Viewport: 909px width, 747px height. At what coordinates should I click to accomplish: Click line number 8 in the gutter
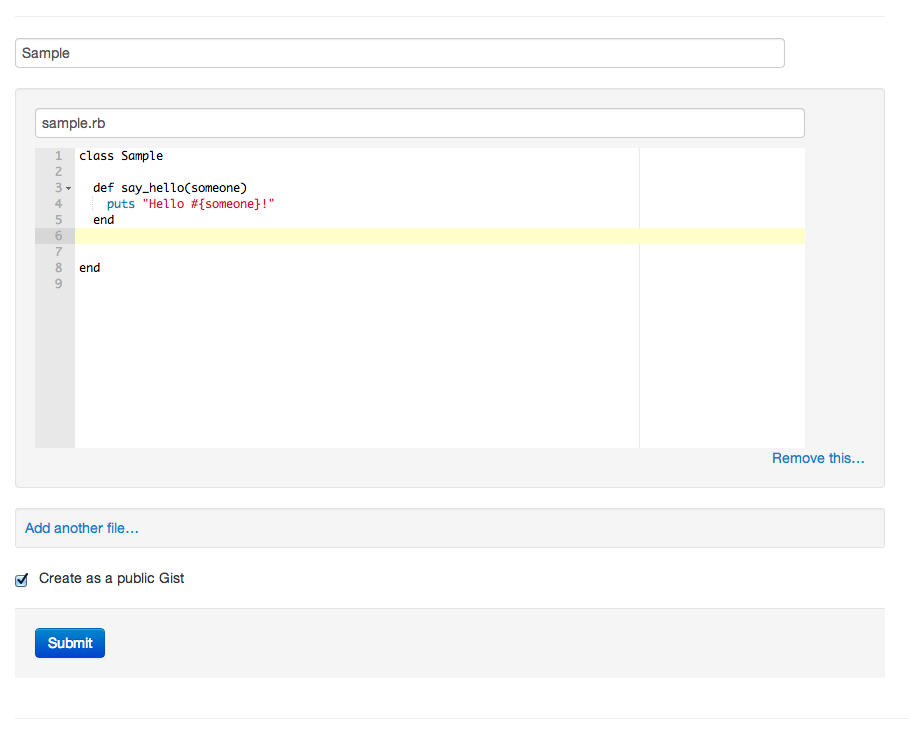tap(59, 268)
